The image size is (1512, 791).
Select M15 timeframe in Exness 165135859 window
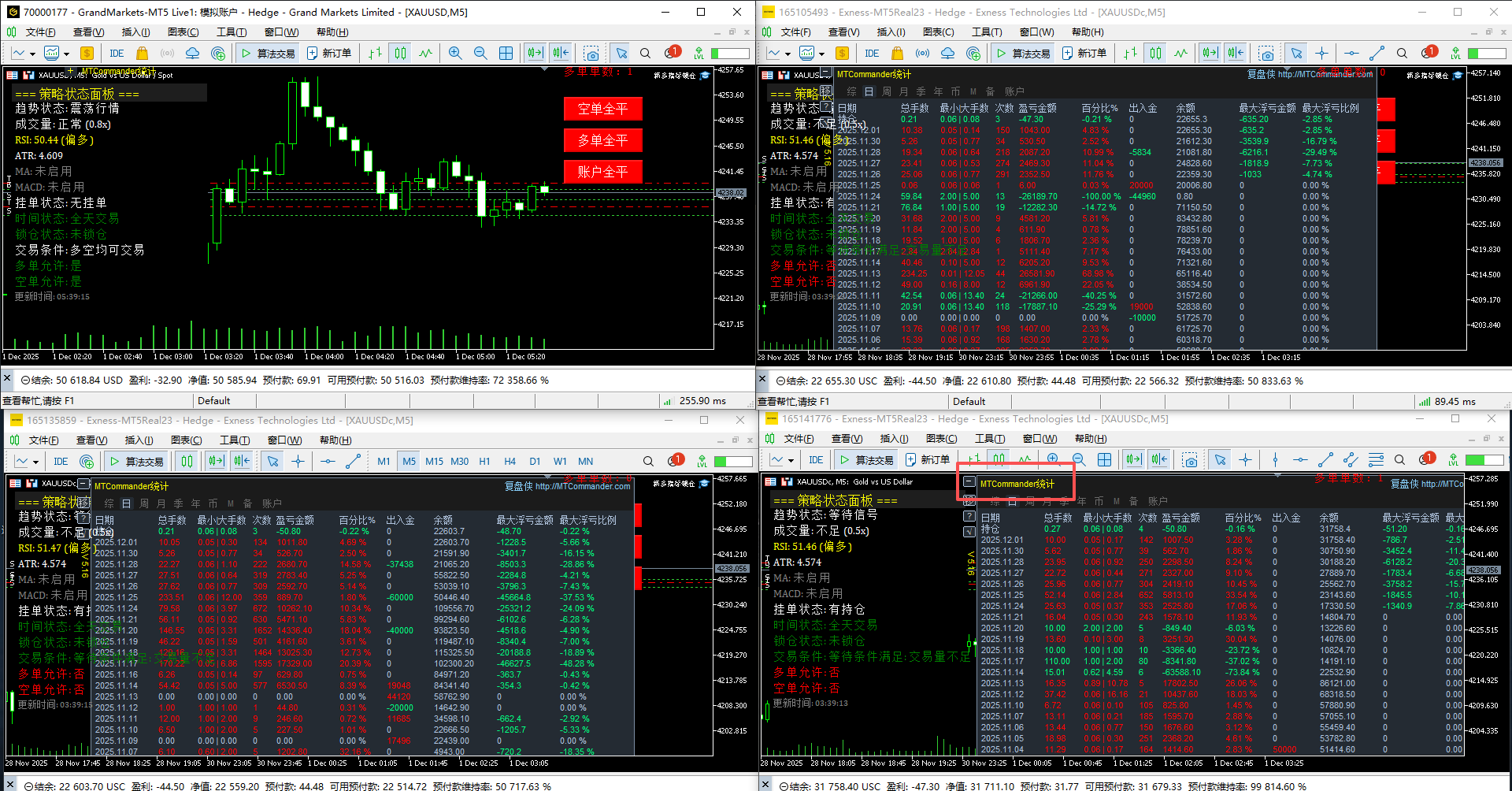click(x=434, y=461)
